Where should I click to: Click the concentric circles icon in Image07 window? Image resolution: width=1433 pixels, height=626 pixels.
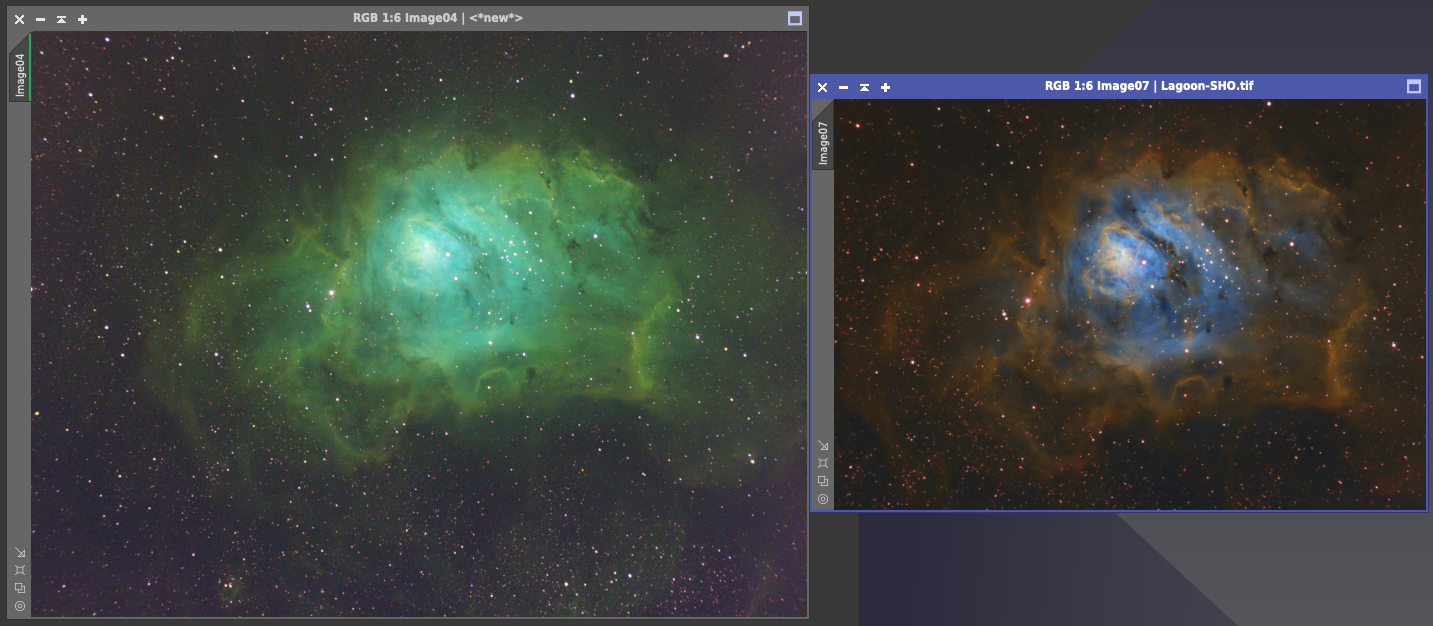[x=823, y=498]
